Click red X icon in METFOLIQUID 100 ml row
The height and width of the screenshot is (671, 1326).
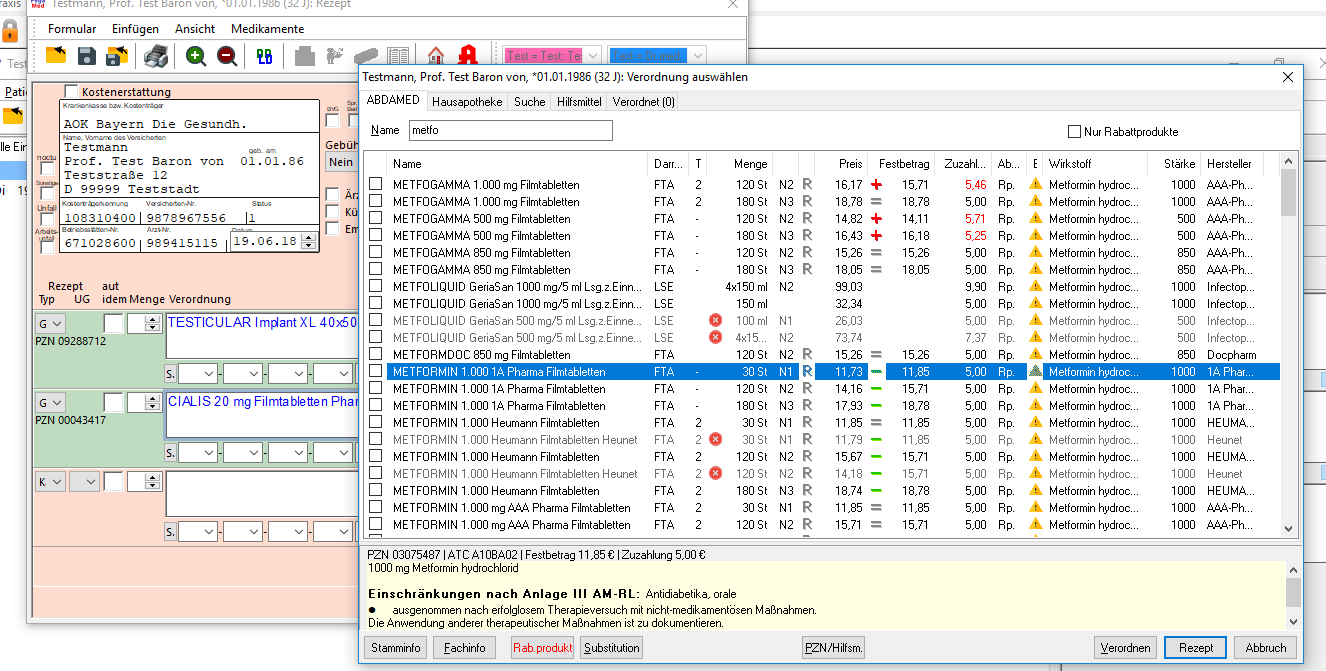click(715, 320)
